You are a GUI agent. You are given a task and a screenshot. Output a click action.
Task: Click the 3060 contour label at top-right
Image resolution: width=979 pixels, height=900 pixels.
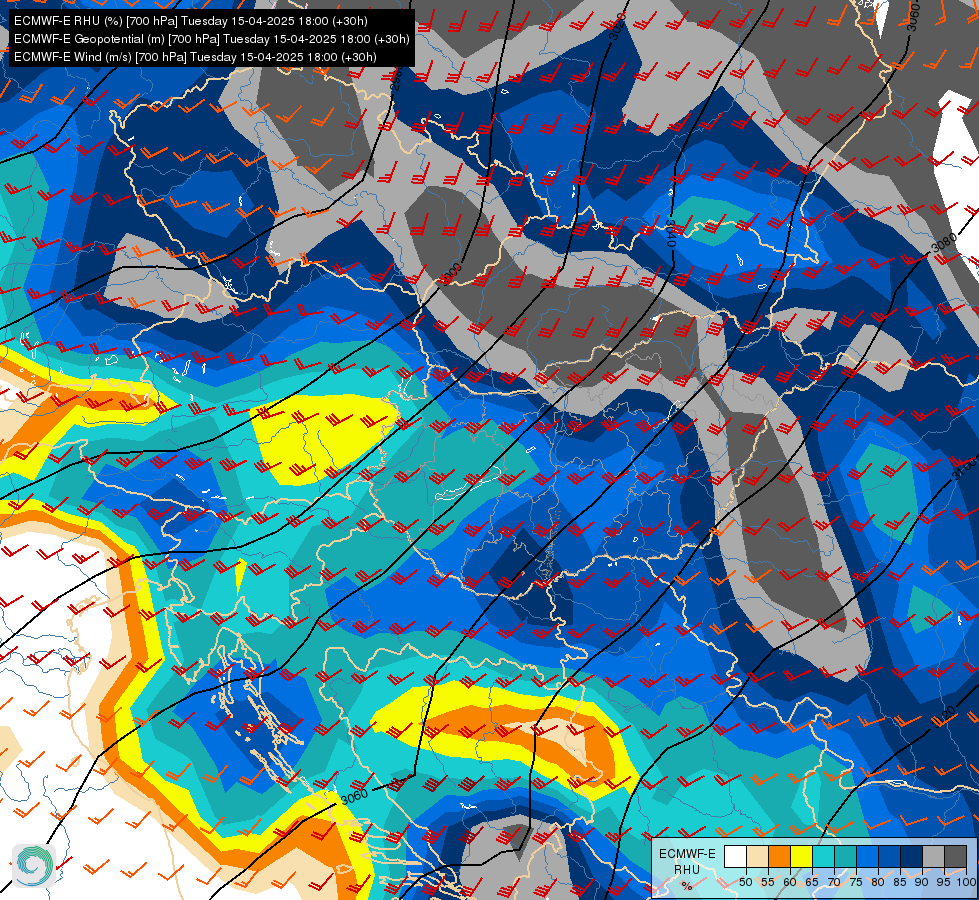tap(913, 17)
